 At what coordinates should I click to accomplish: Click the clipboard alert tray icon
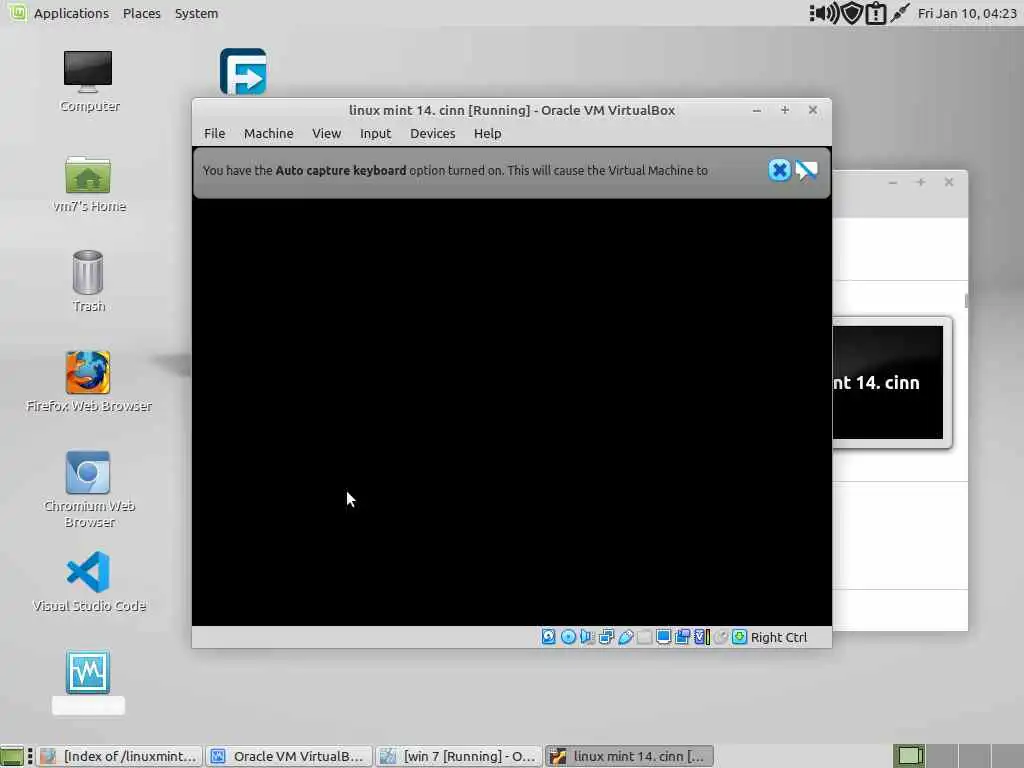point(875,14)
